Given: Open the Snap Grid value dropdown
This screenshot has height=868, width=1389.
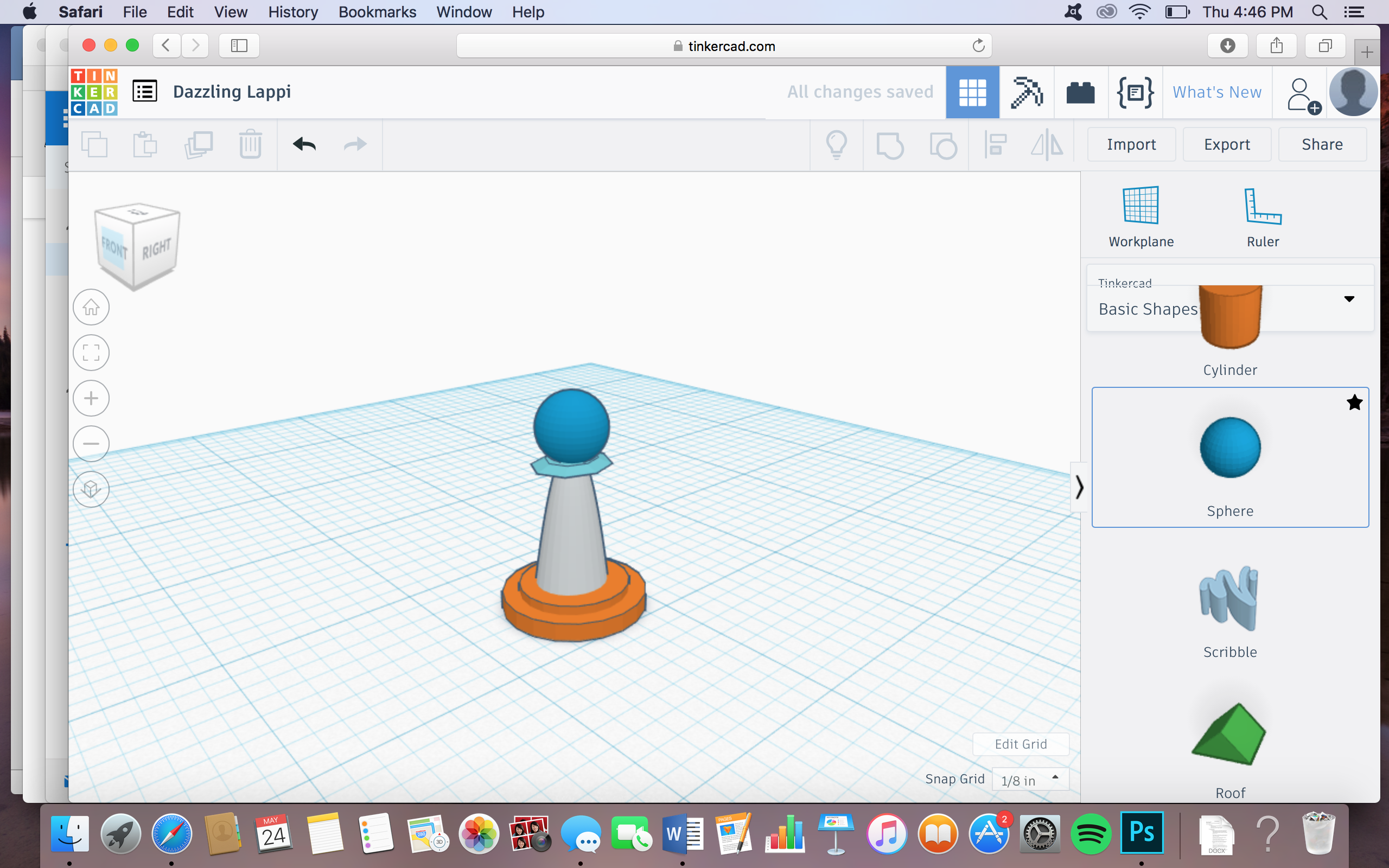Looking at the screenshot, I should (1030, 780).
